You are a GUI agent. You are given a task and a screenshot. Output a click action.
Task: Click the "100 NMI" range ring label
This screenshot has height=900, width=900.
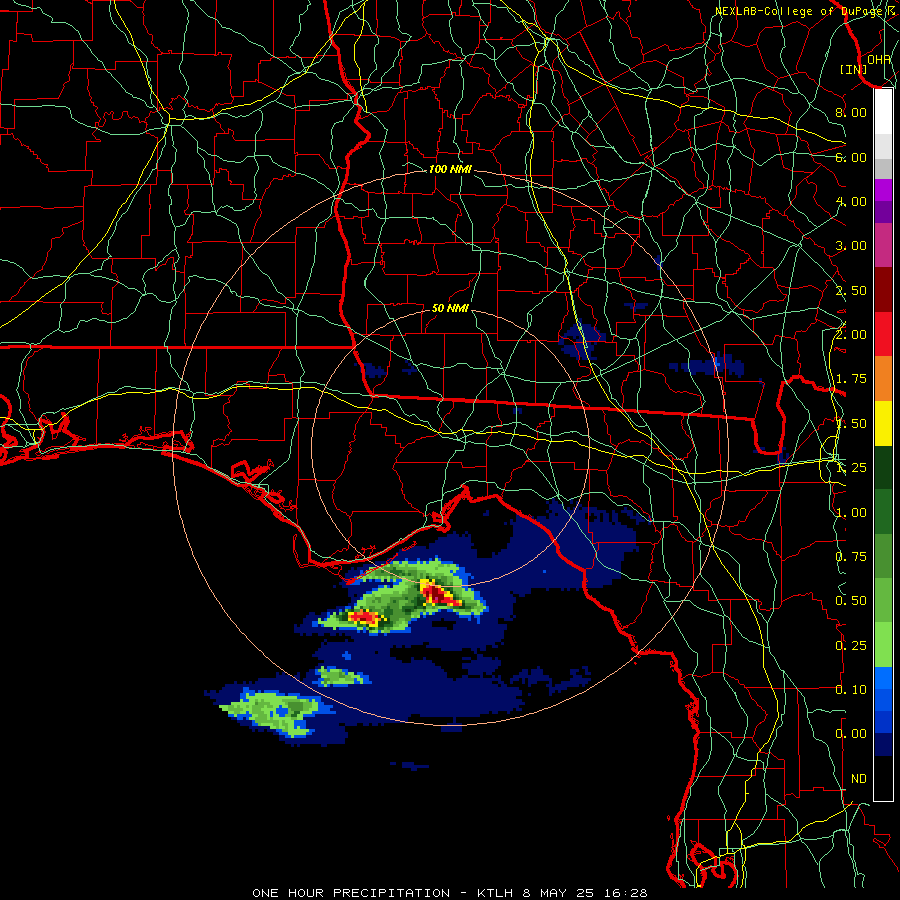pyautogui.click(x=450, y=169)
